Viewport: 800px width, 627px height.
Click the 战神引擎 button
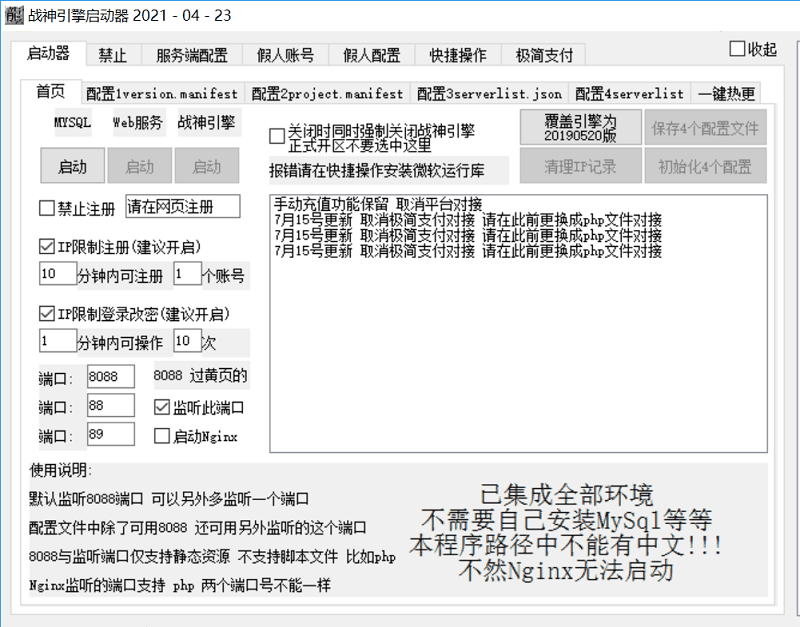pyautogui.click(x=207, y=125)
